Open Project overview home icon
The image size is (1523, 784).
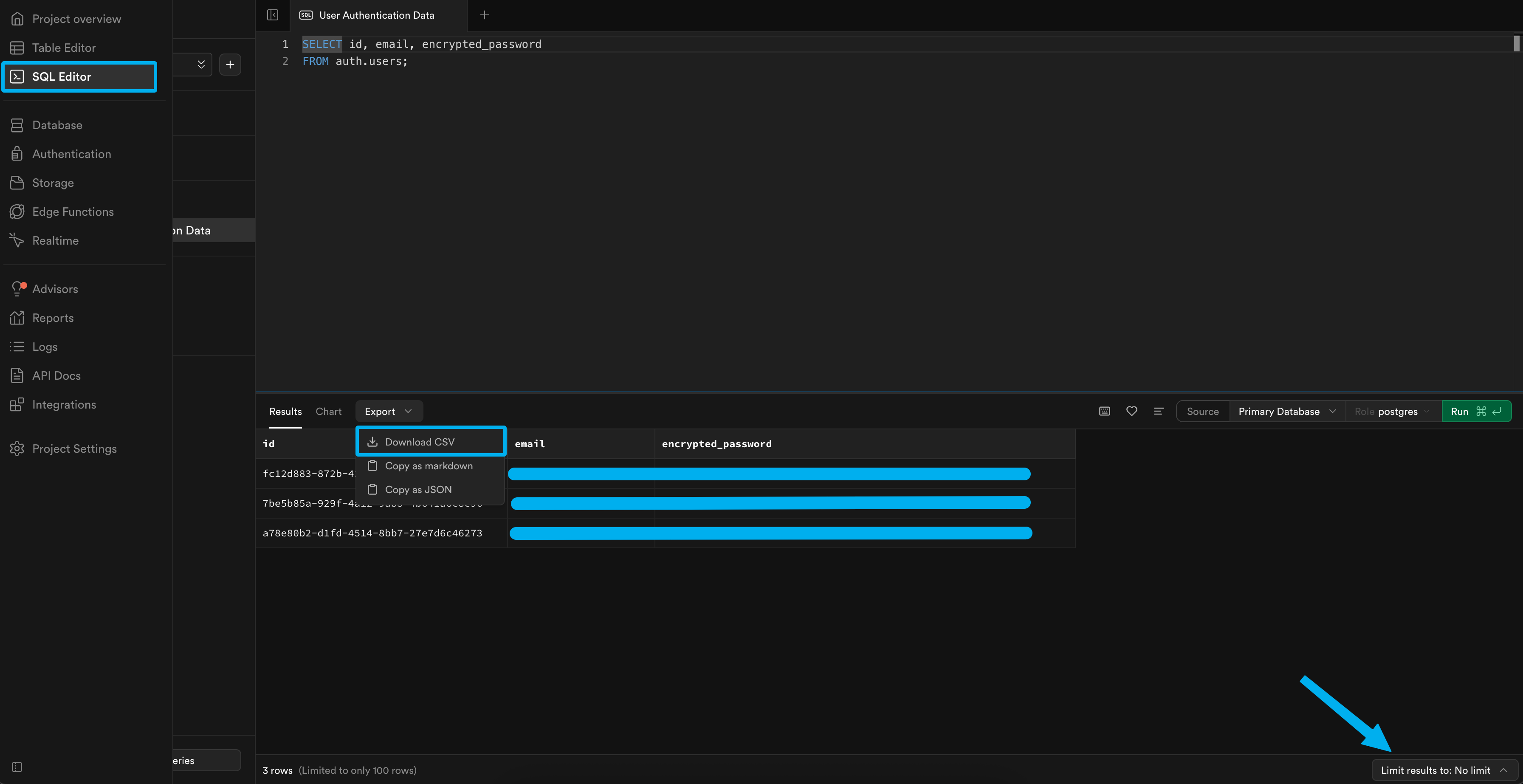pyautogui.click(x=17, y=19)
